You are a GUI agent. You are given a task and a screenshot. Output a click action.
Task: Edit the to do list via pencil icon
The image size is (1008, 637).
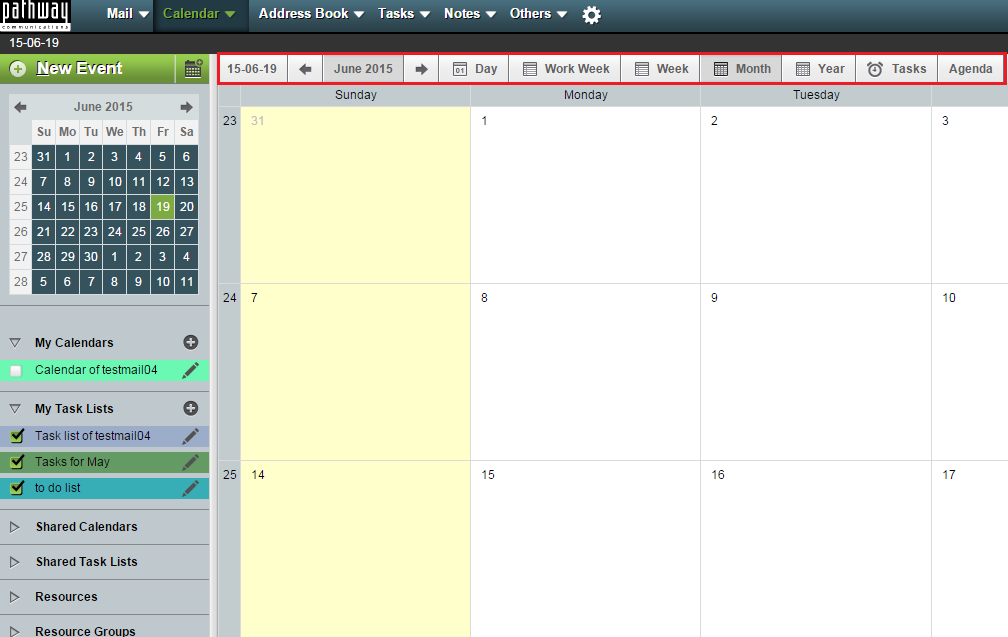[x=190, y=487]
